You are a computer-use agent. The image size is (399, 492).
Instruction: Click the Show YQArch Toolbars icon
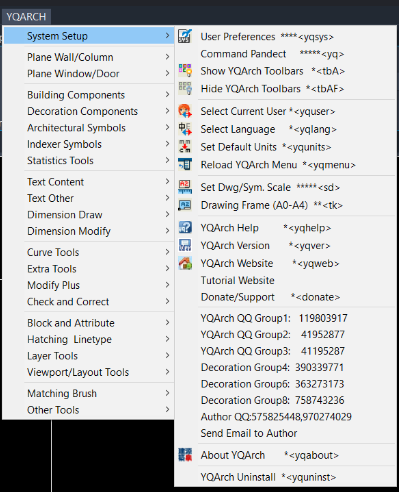[x=185, y=71]
